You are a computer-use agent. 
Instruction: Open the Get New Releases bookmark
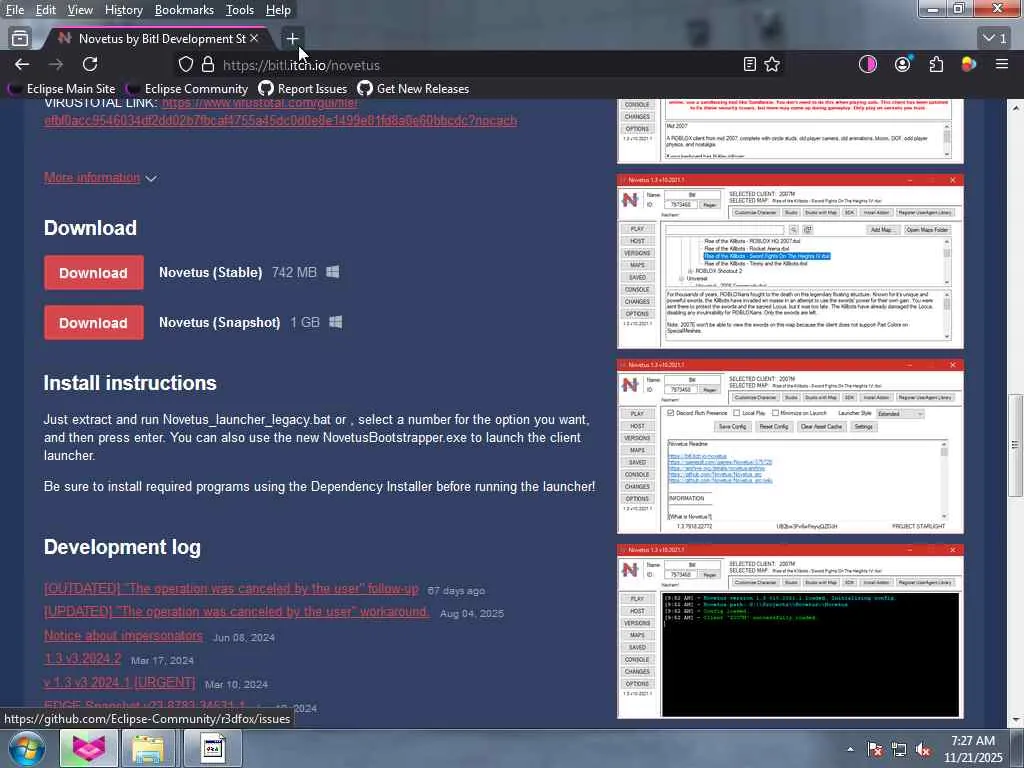tap(413, 89)
